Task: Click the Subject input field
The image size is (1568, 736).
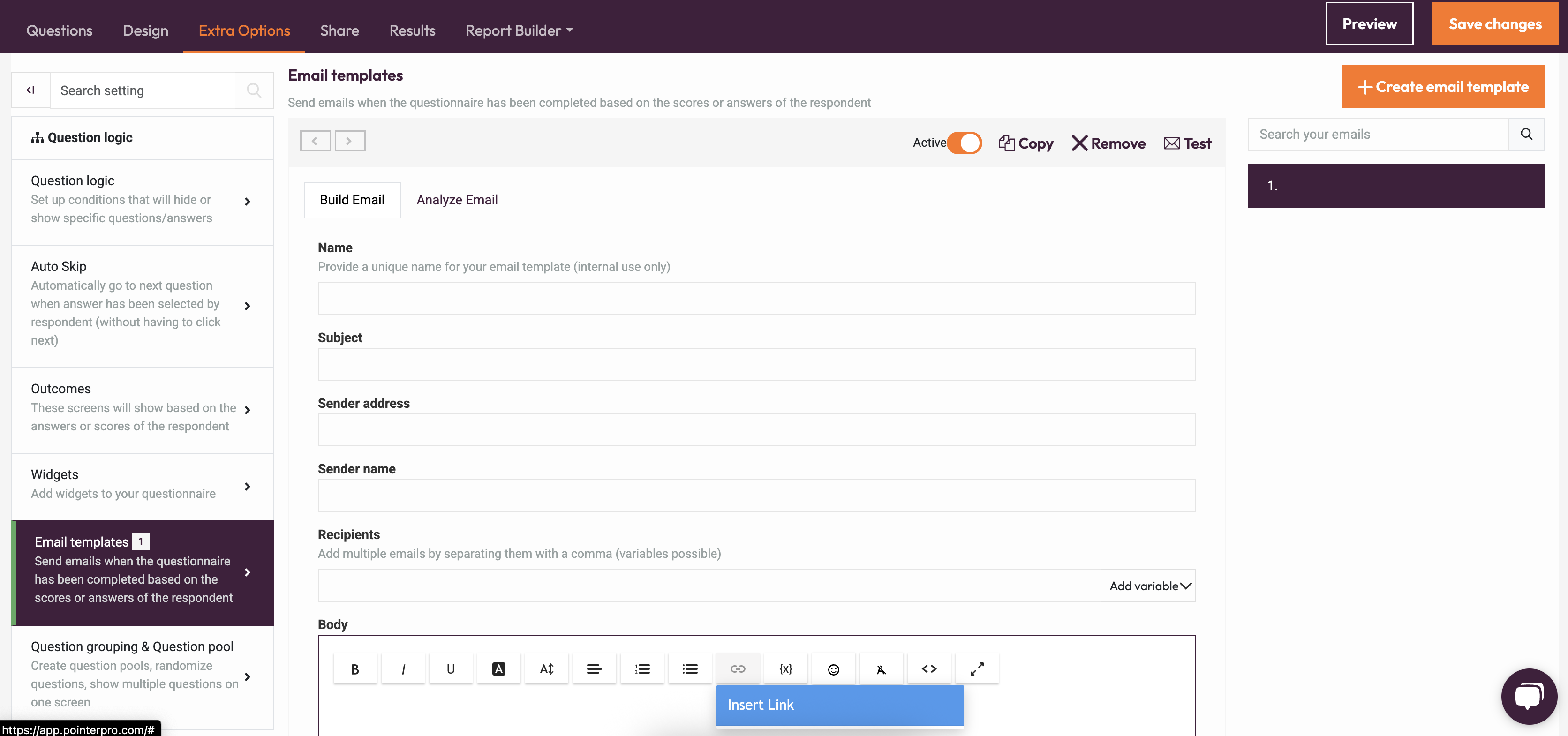Action: point(756,364)
